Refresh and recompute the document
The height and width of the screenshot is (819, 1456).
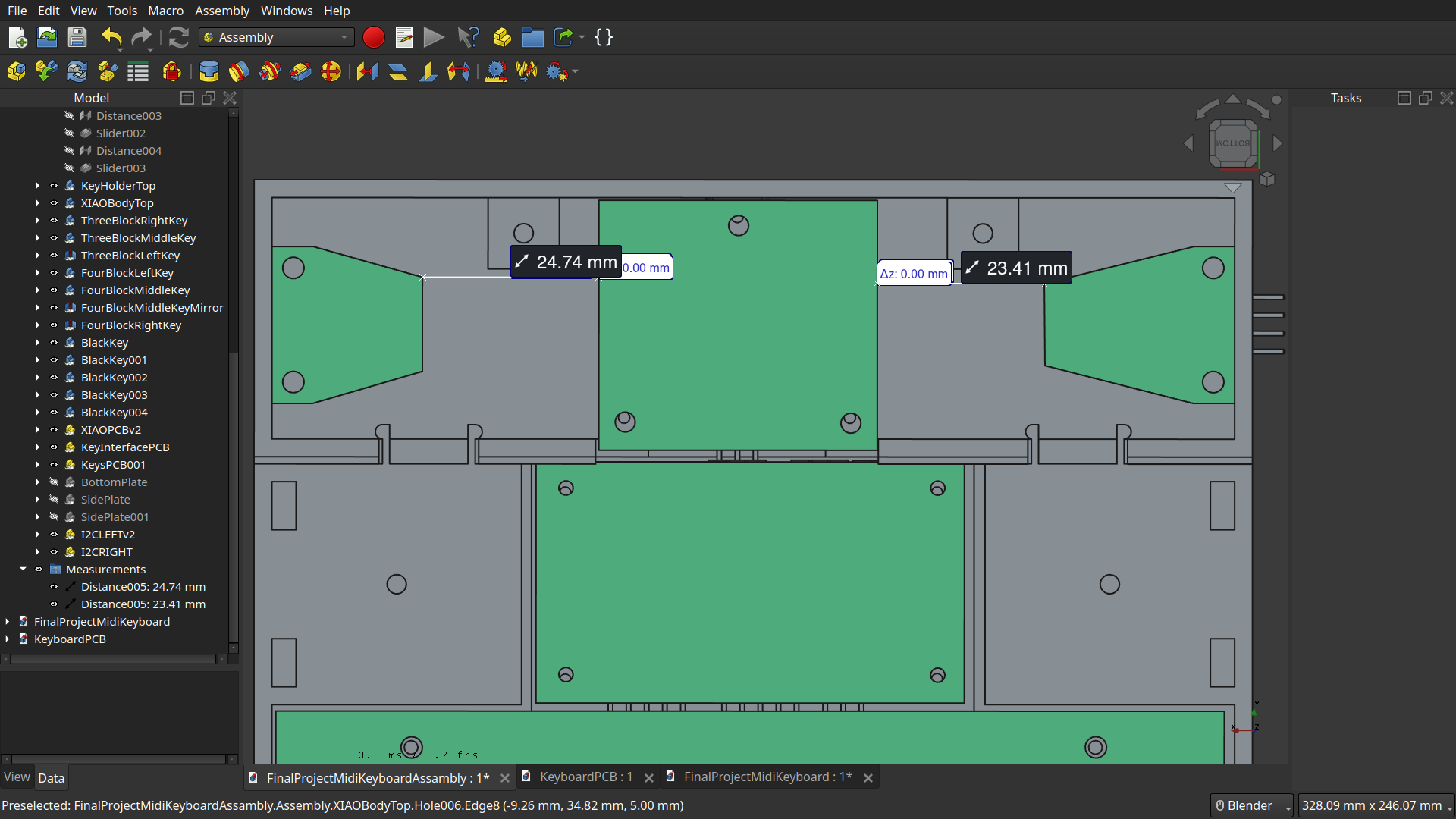178,37
